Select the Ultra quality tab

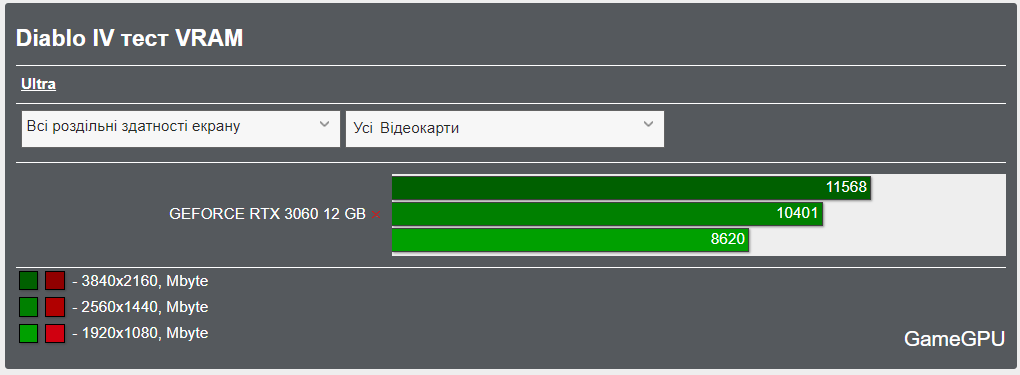pyautogui.click(x=38, y=84)
